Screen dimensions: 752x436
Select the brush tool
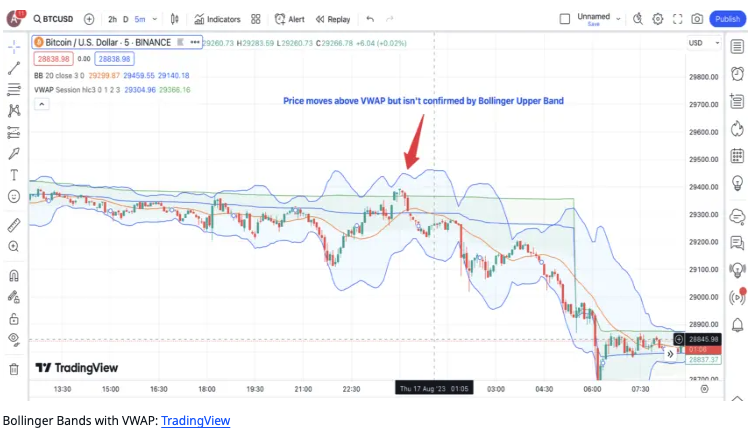pos(14,153)
